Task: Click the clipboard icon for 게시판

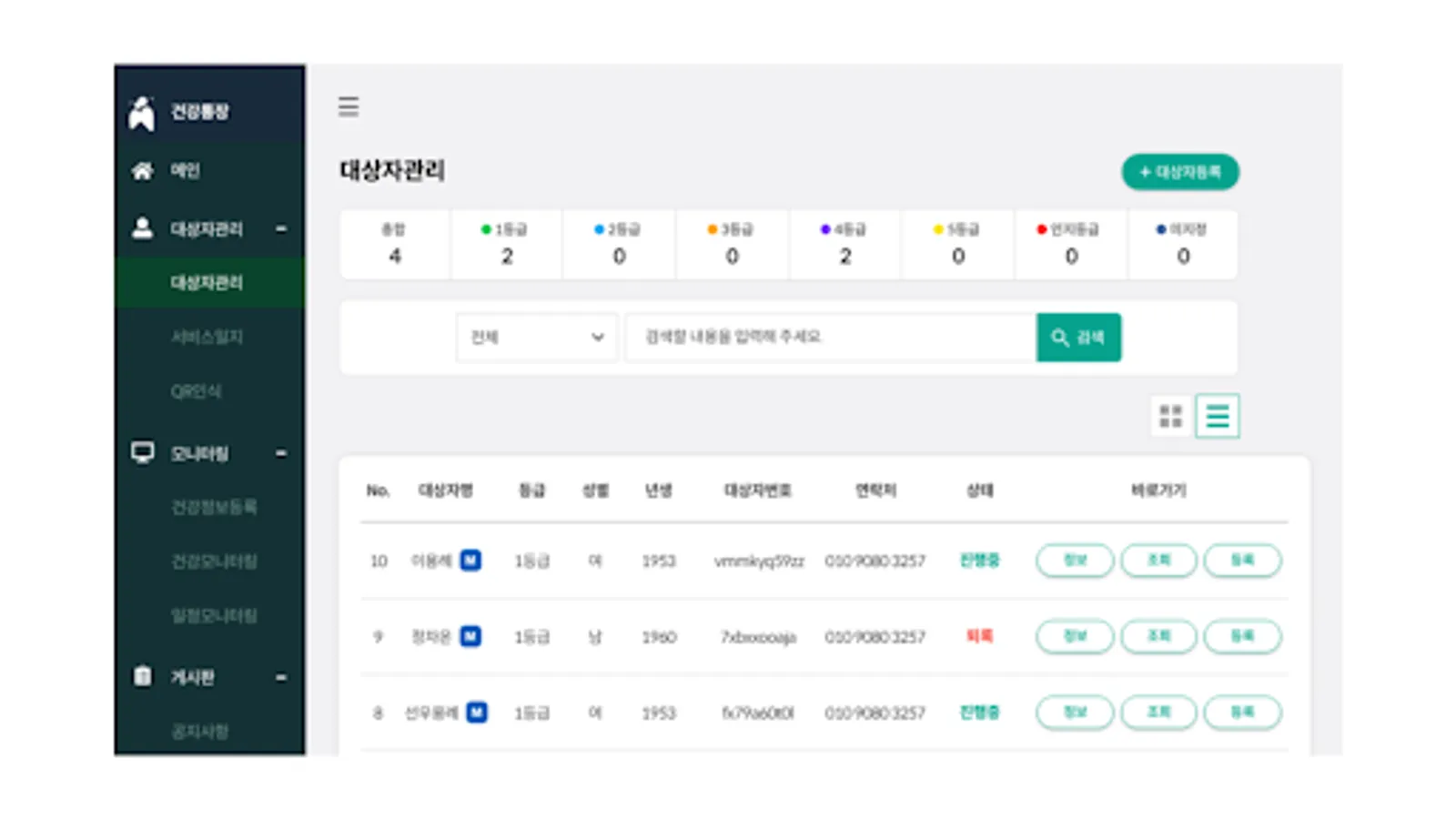Action: (x=143, y=676)
